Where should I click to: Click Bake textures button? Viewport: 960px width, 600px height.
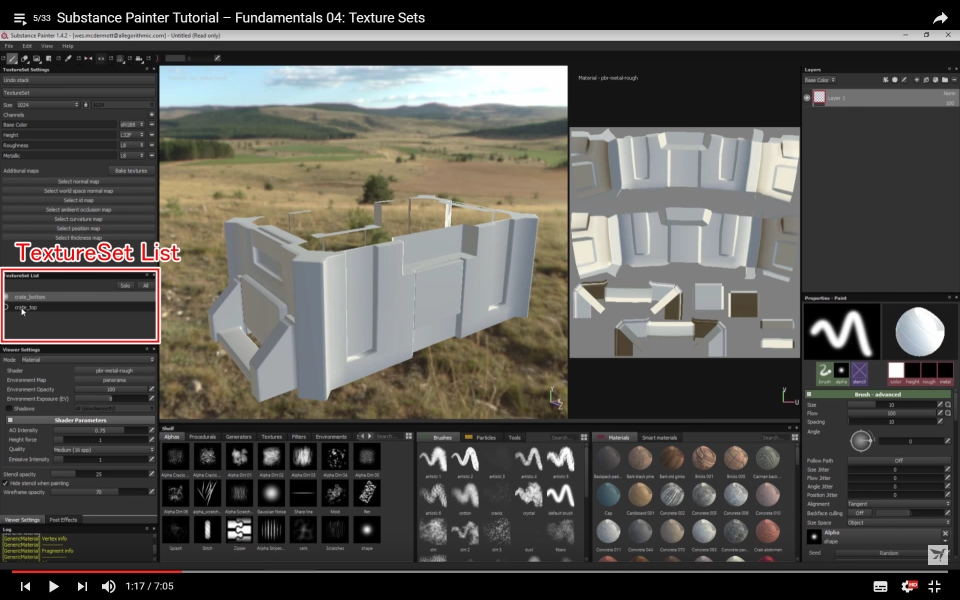(131, 171)
